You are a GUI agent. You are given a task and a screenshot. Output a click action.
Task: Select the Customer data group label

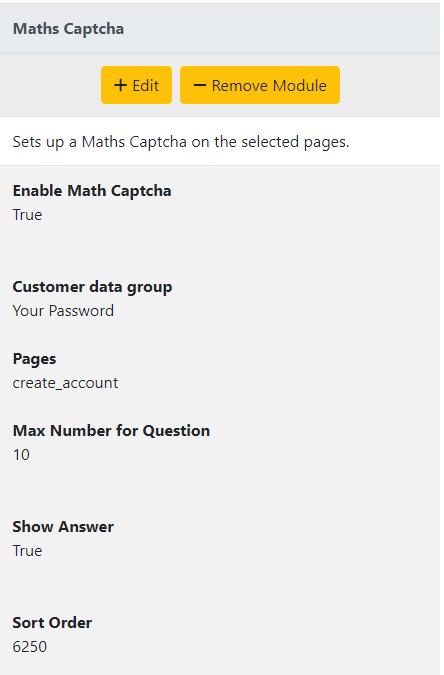[x=93, y=287]
